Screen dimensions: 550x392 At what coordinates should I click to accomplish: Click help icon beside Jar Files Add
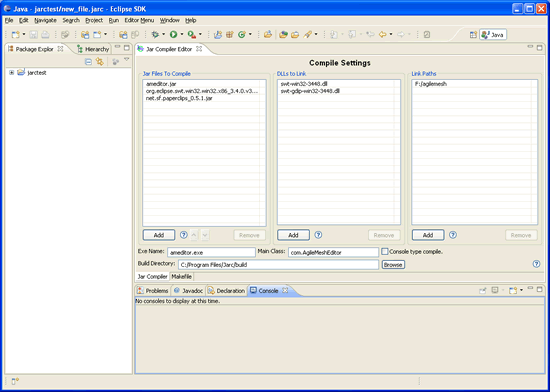184,235
